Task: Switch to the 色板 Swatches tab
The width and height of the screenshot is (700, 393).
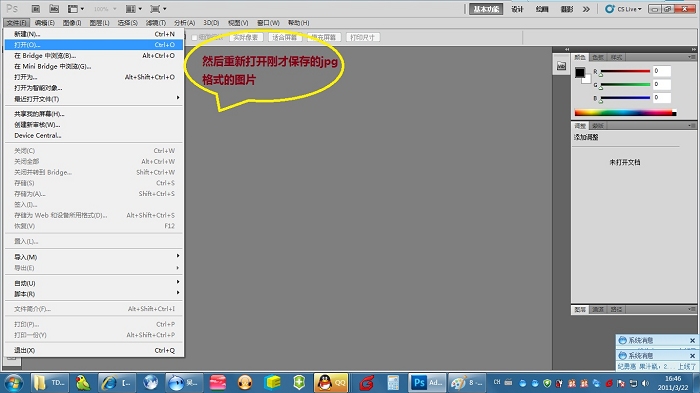Action: [598, 57]
